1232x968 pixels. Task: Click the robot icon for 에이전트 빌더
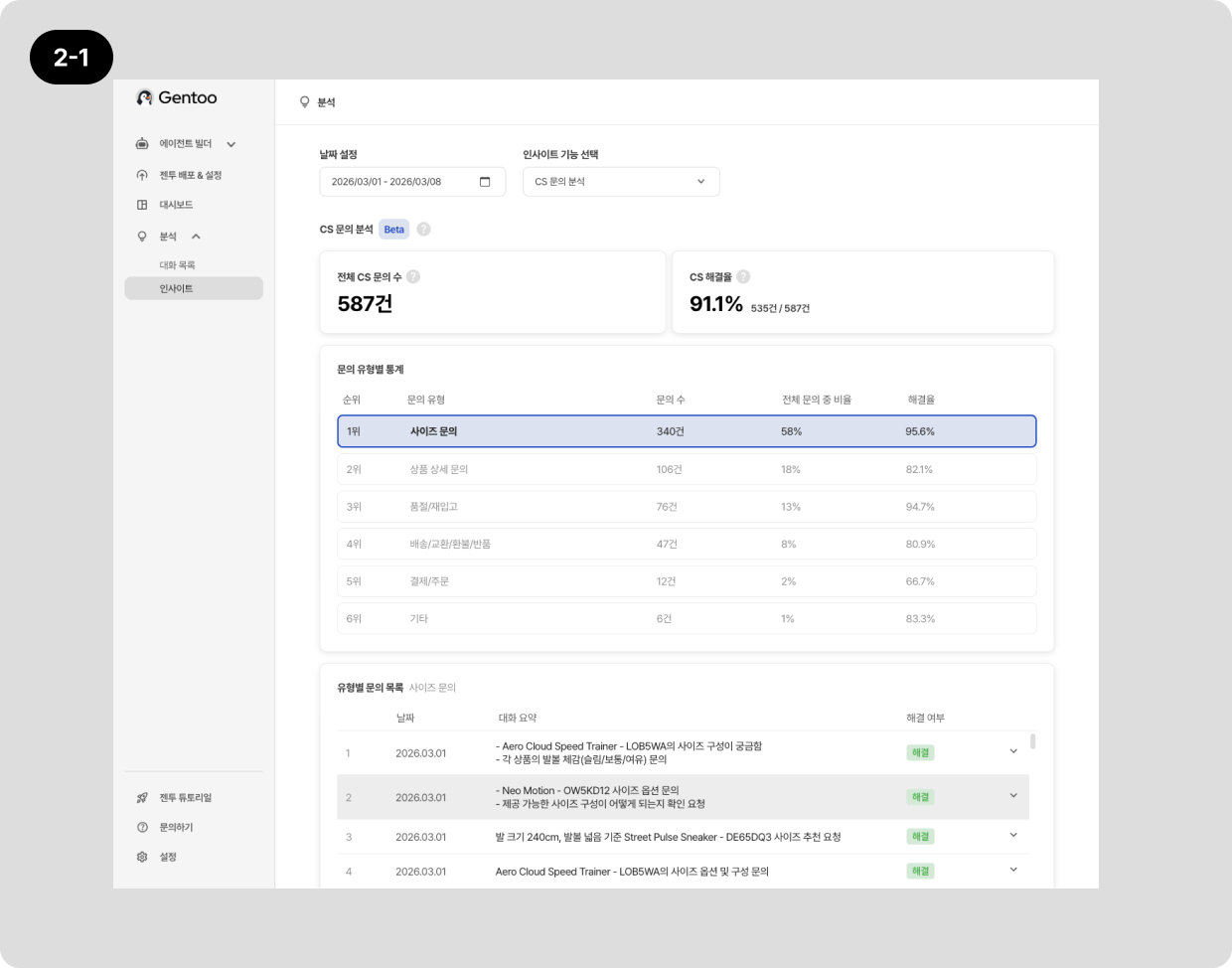142,144
